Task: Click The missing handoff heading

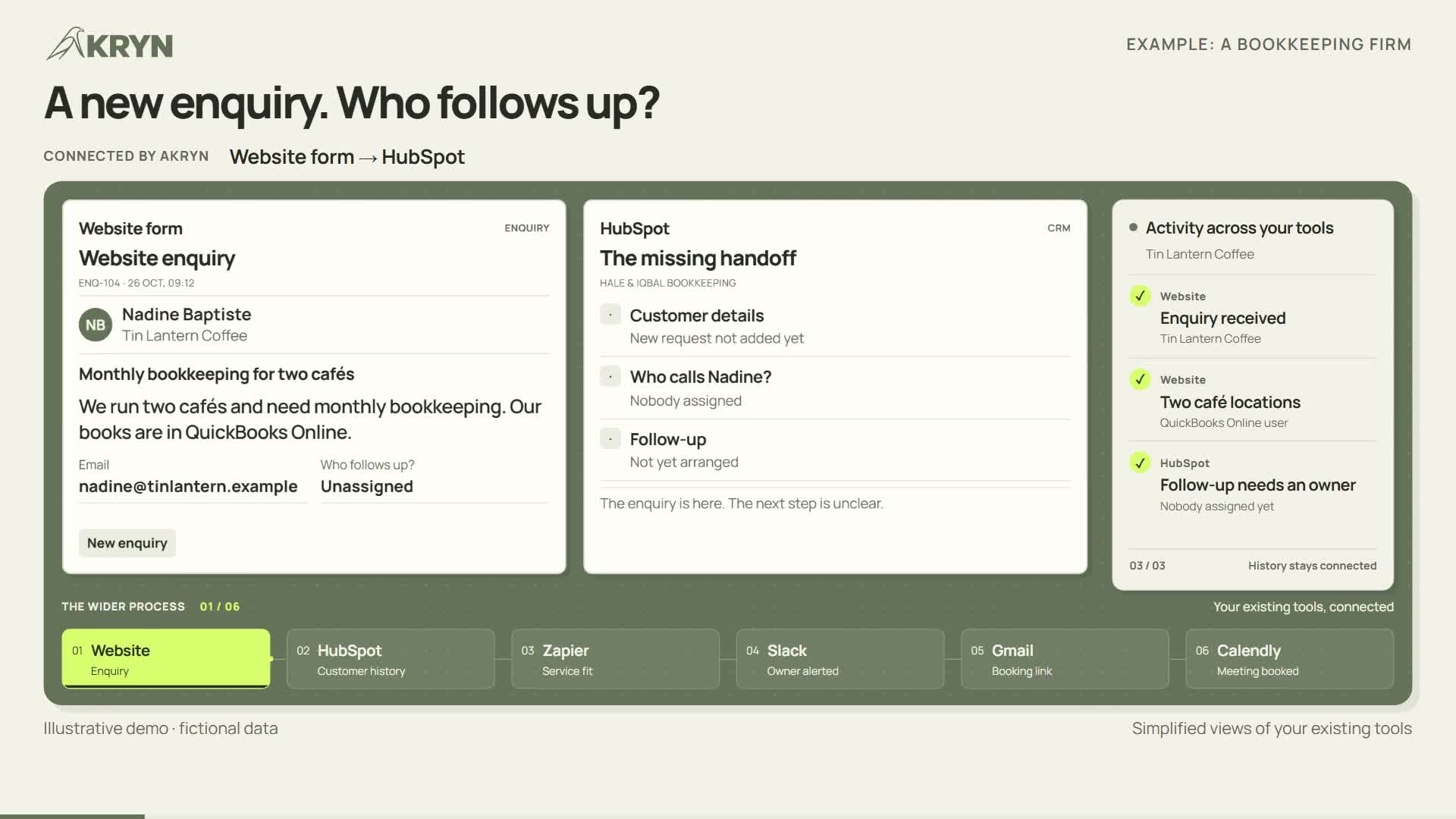Action: (698, 259)
